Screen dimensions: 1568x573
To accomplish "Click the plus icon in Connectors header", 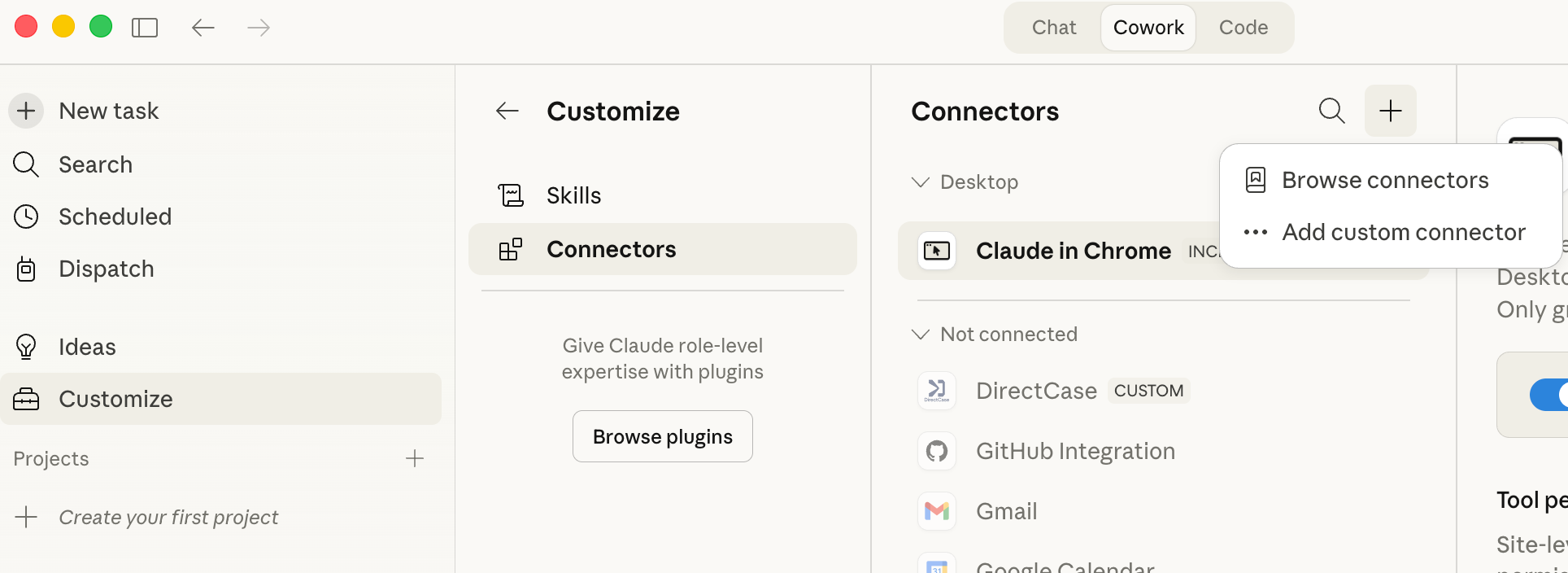I will tap(1390, 111).
